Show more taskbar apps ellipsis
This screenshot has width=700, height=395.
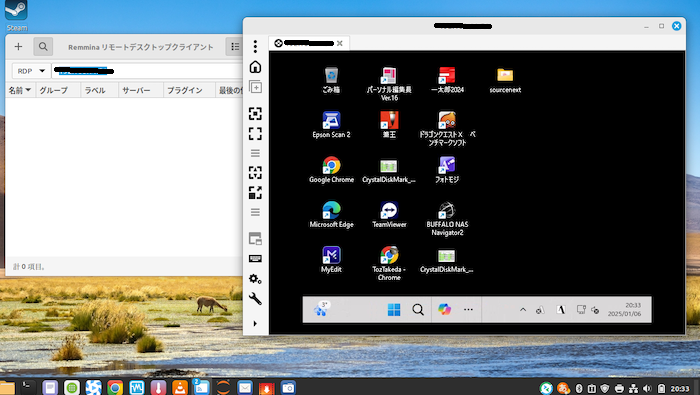[x=468, y=309]
